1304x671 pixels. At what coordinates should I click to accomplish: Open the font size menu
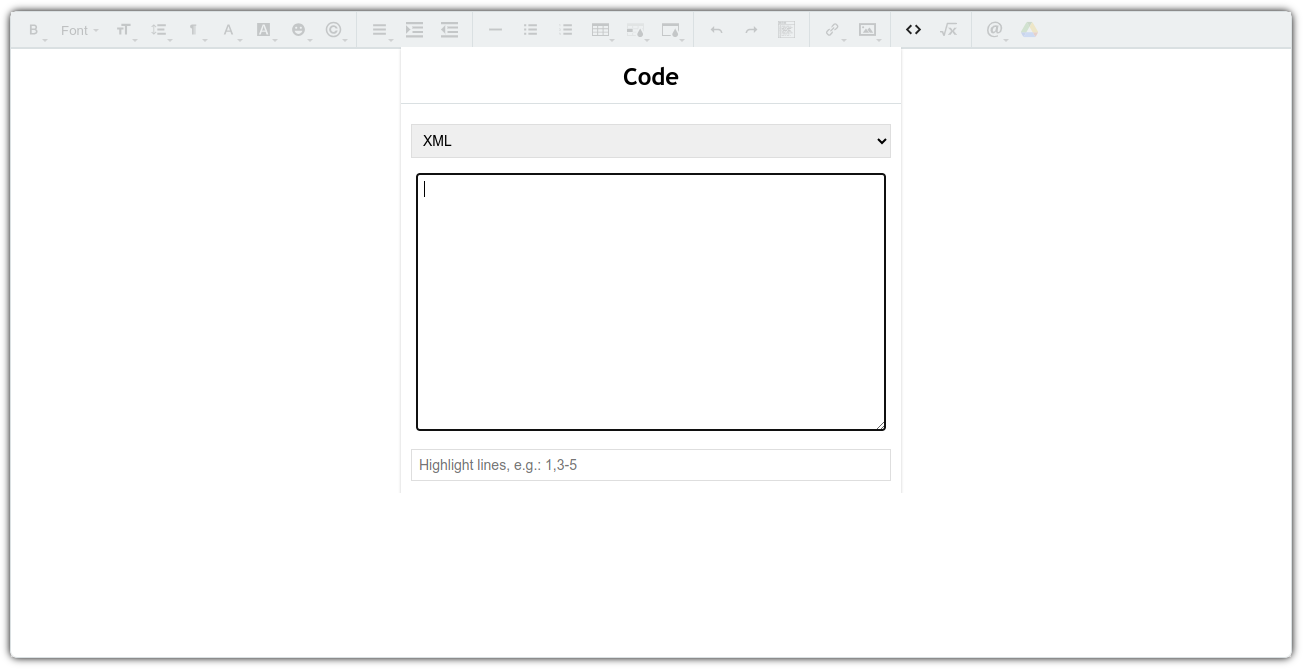click(124, 30)
